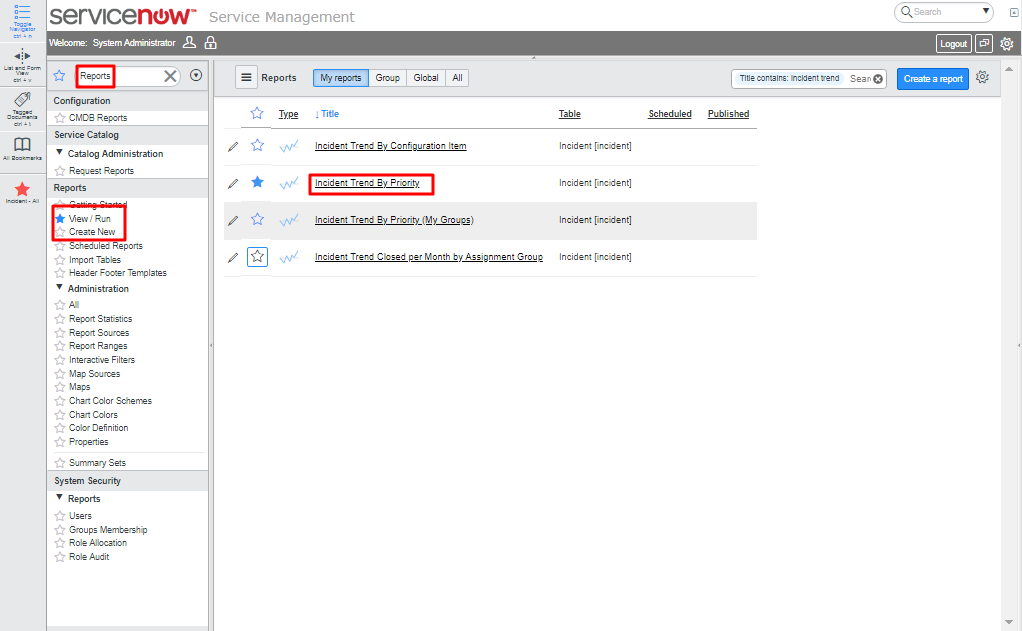
Task: Click the Incident - All red star bookmark
Action: pyautogui.click(x=22, y=189)
